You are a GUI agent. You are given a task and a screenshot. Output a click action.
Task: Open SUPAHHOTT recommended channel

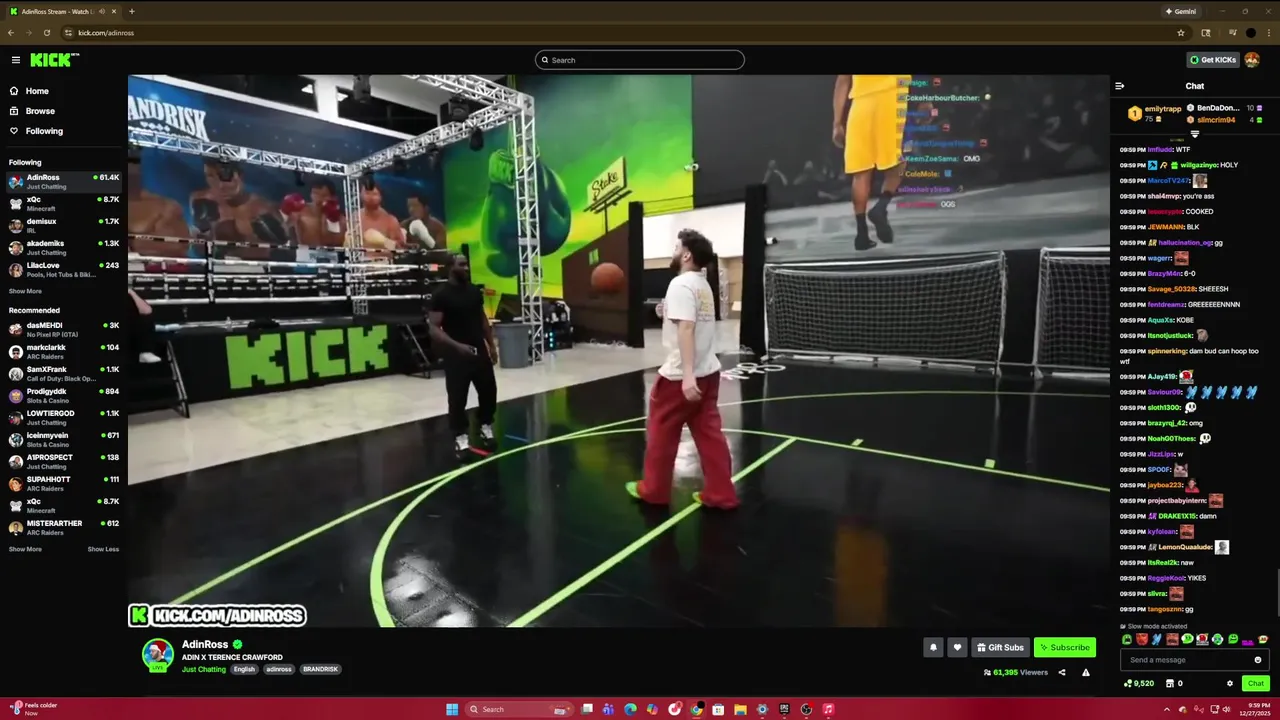coord(63,484)
